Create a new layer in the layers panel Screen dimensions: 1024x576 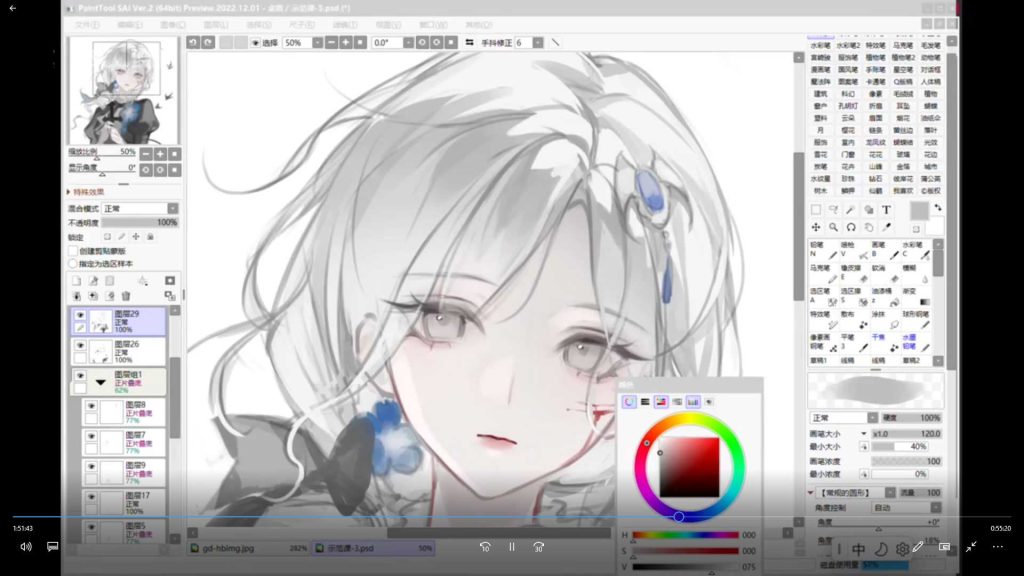point(76,281)
